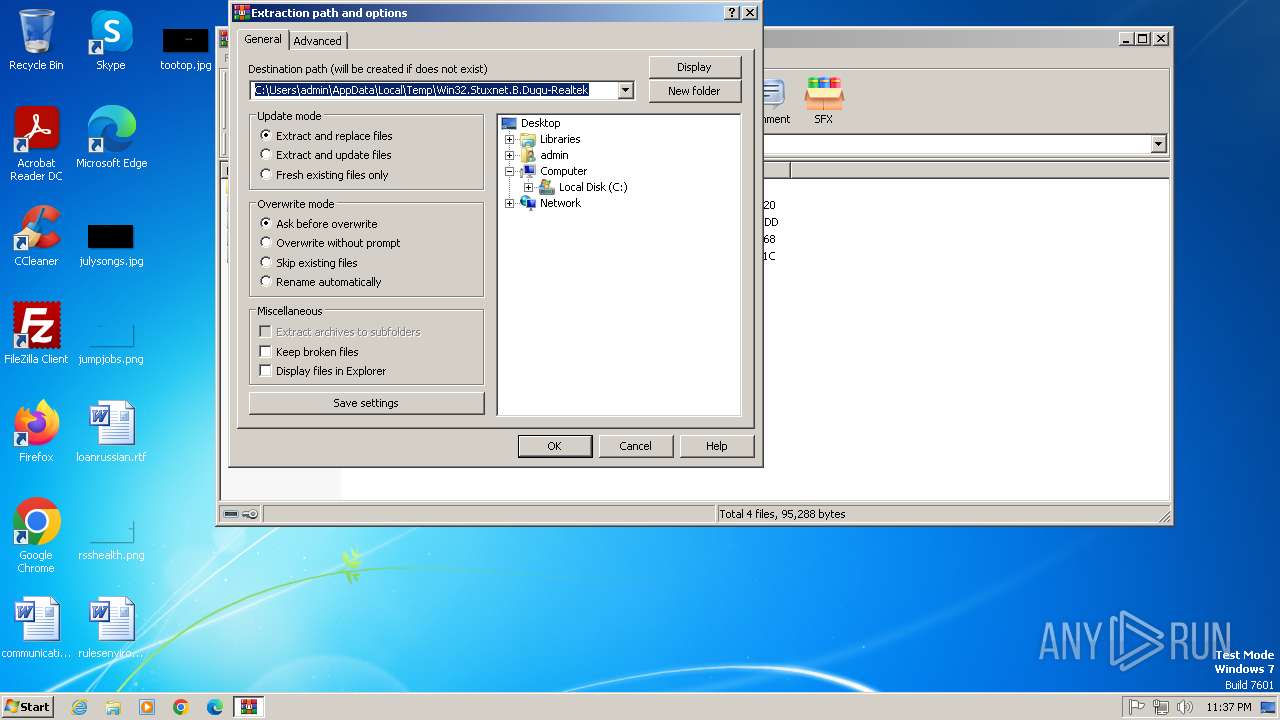Select Overwrite without prompt option
This screenshot has width=1280, height=720.
tap(330, 243)
